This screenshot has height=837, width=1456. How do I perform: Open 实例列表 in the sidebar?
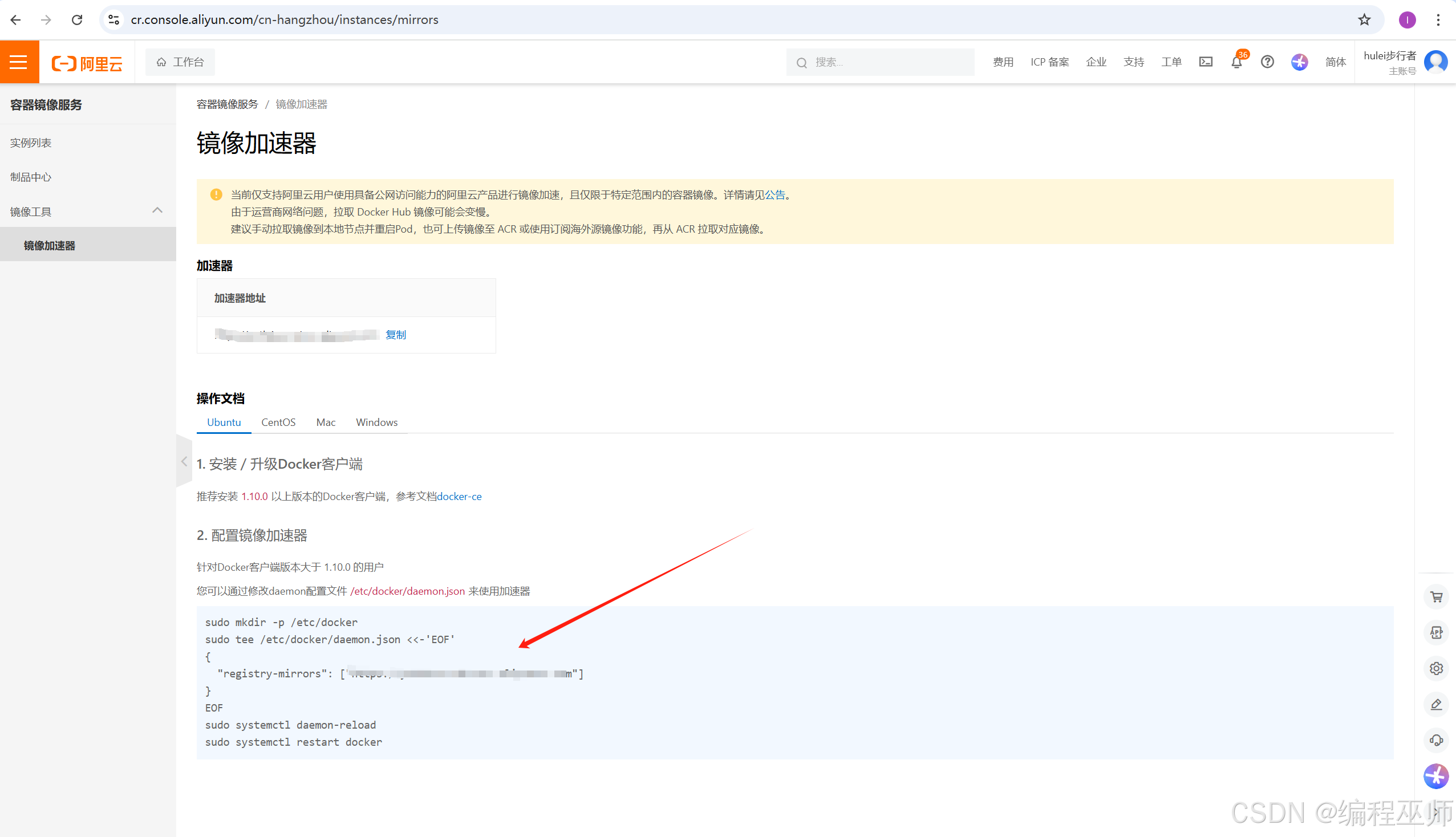point(31,143)
